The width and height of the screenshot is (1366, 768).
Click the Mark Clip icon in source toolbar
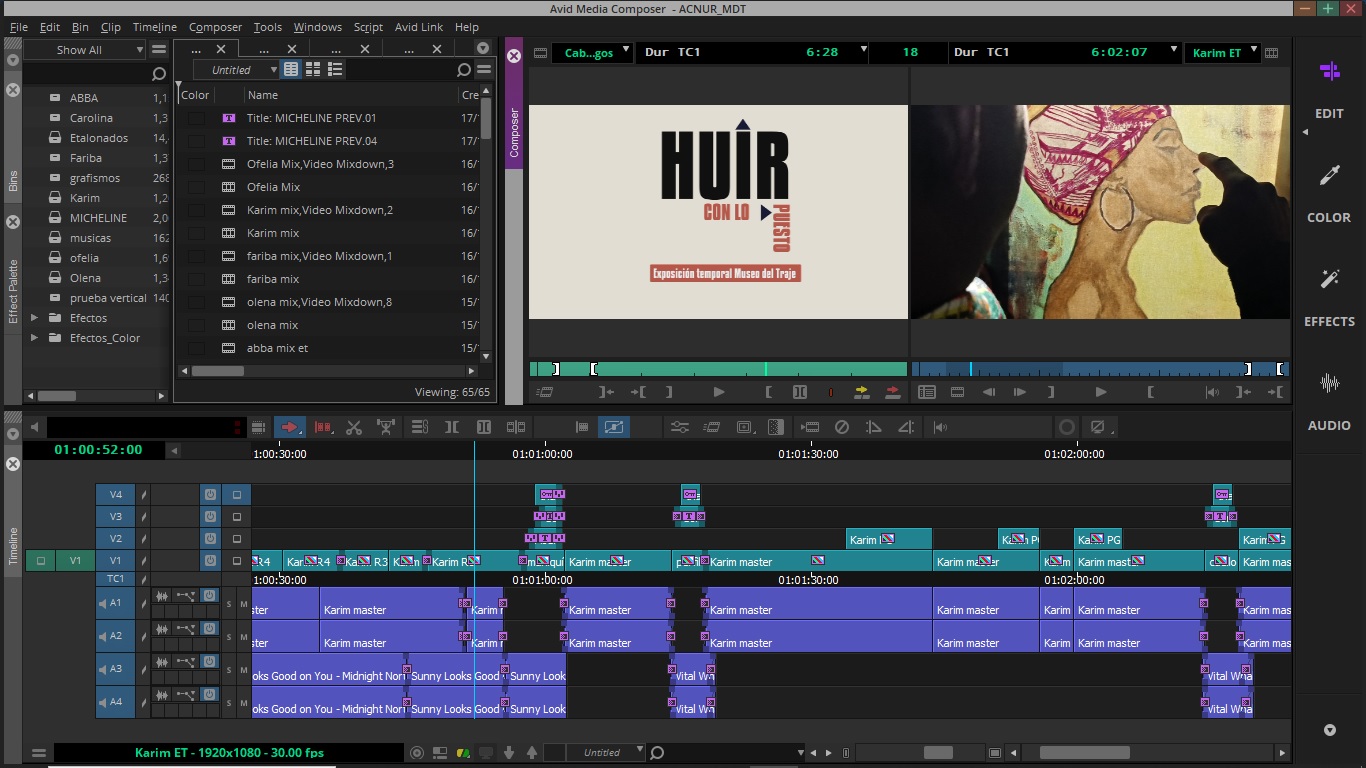pyautogui.click(x=799, y=392)
